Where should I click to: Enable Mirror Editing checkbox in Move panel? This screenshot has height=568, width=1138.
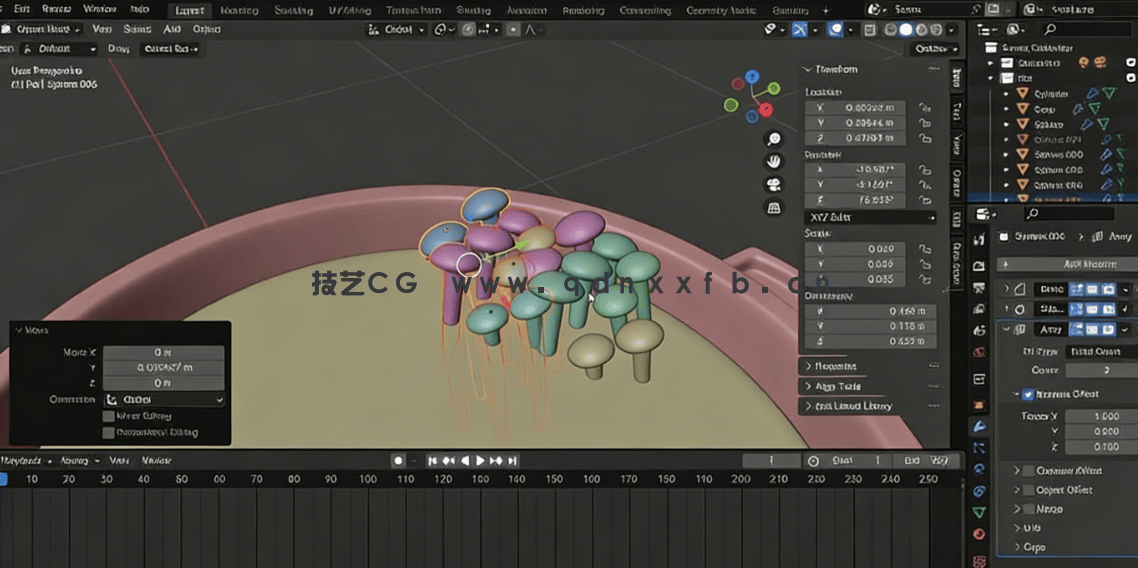108,416
